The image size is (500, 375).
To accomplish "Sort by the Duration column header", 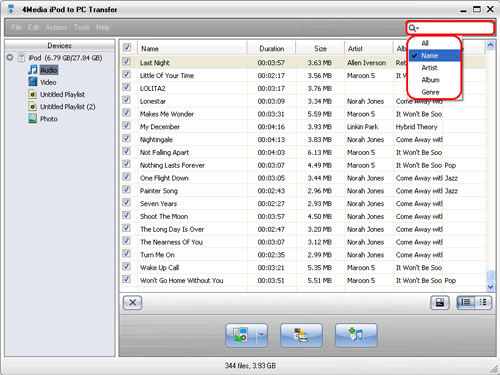I will tap(271, 48).
